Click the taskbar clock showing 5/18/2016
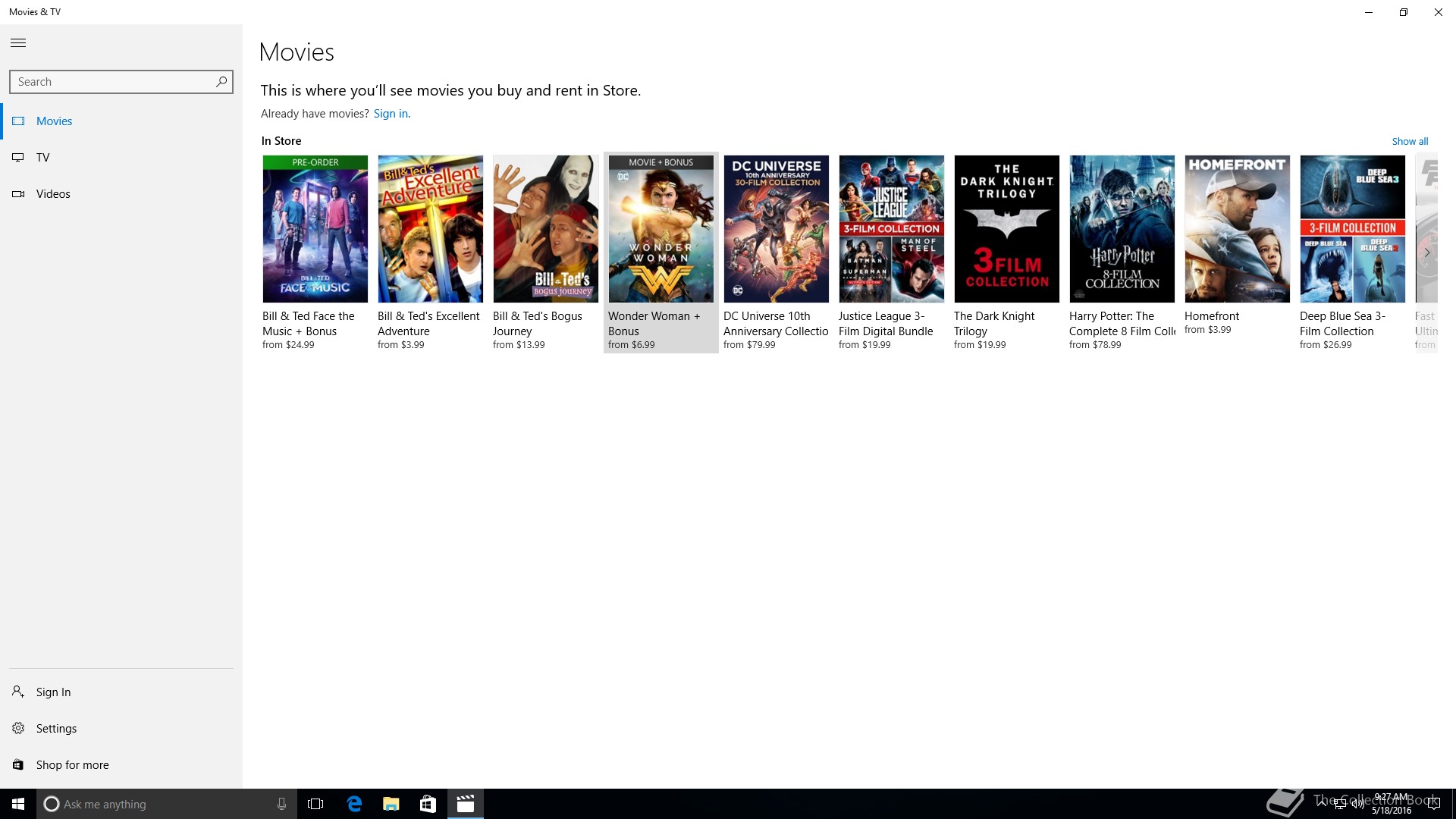 tap(1392, 804)
